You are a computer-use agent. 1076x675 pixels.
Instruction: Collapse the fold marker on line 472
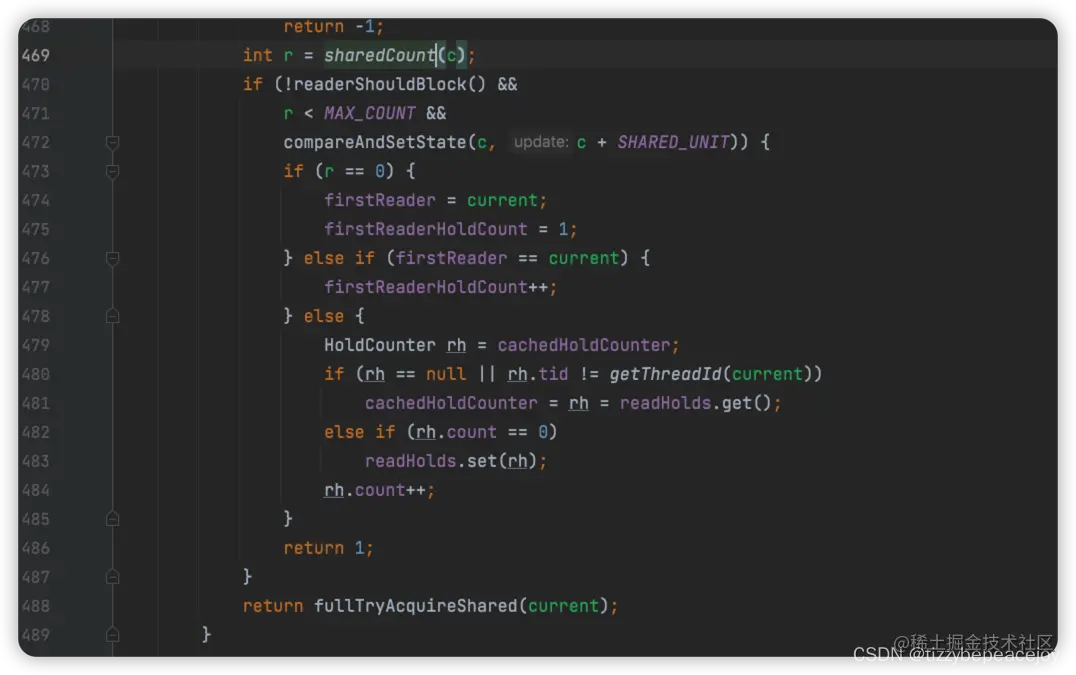coord(113,143)
